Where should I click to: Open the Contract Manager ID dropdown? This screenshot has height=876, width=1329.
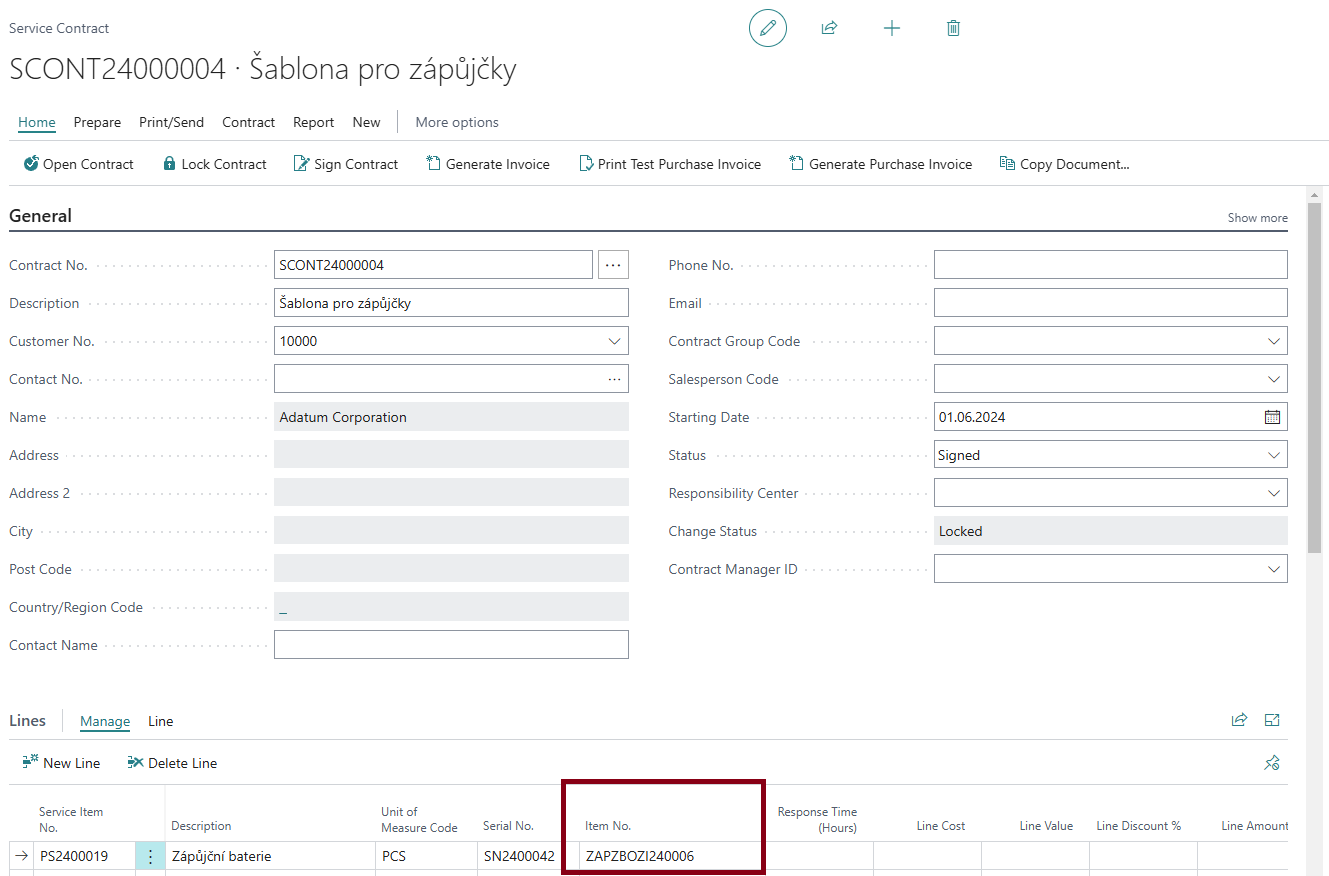[x=1273, y=569]
